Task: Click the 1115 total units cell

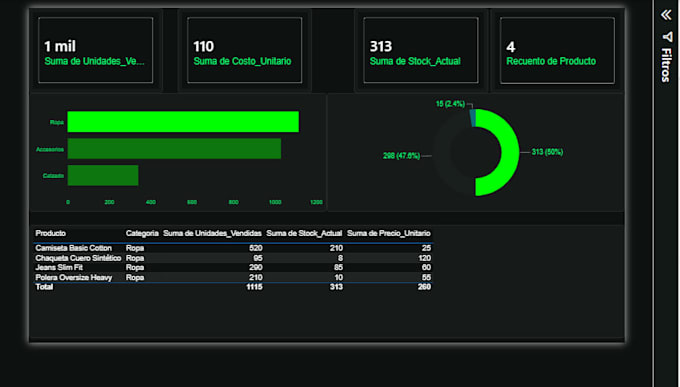Action: pyautogui.click(x=255, y=287)
